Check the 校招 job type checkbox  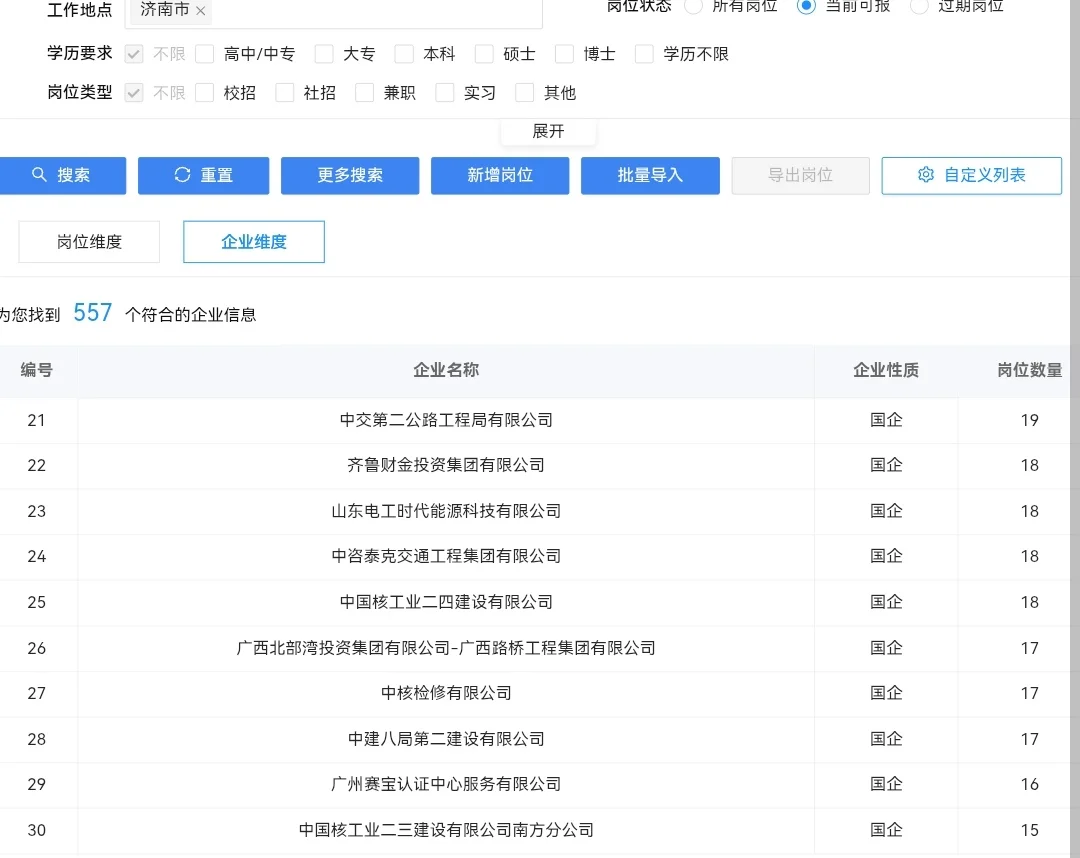[x=205, y=92]
